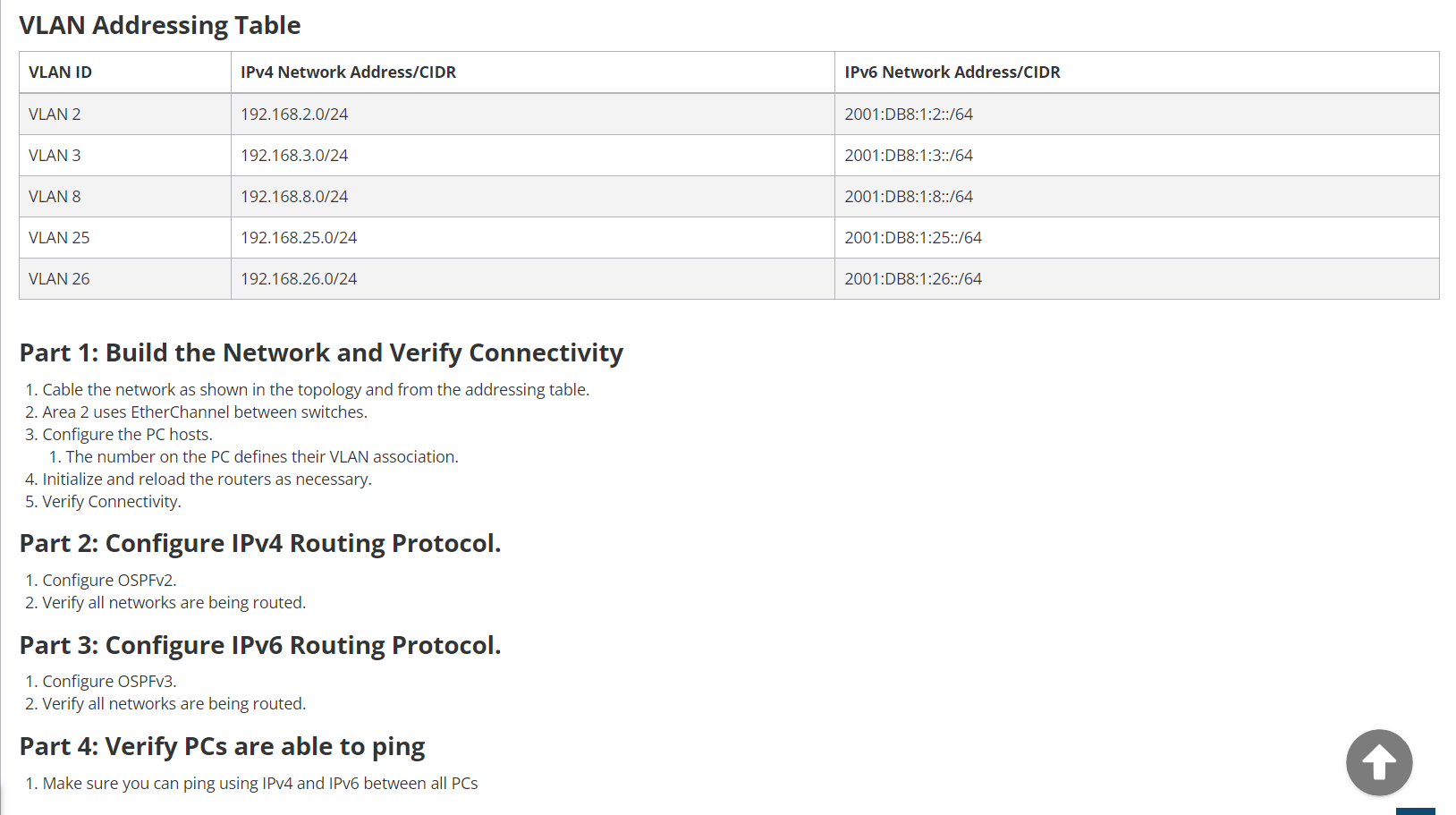Viewport: 1456px width, 815px height.
Task: Select the Part 3 IPv6 Routing heading
Action: click(x=260, y=645)
